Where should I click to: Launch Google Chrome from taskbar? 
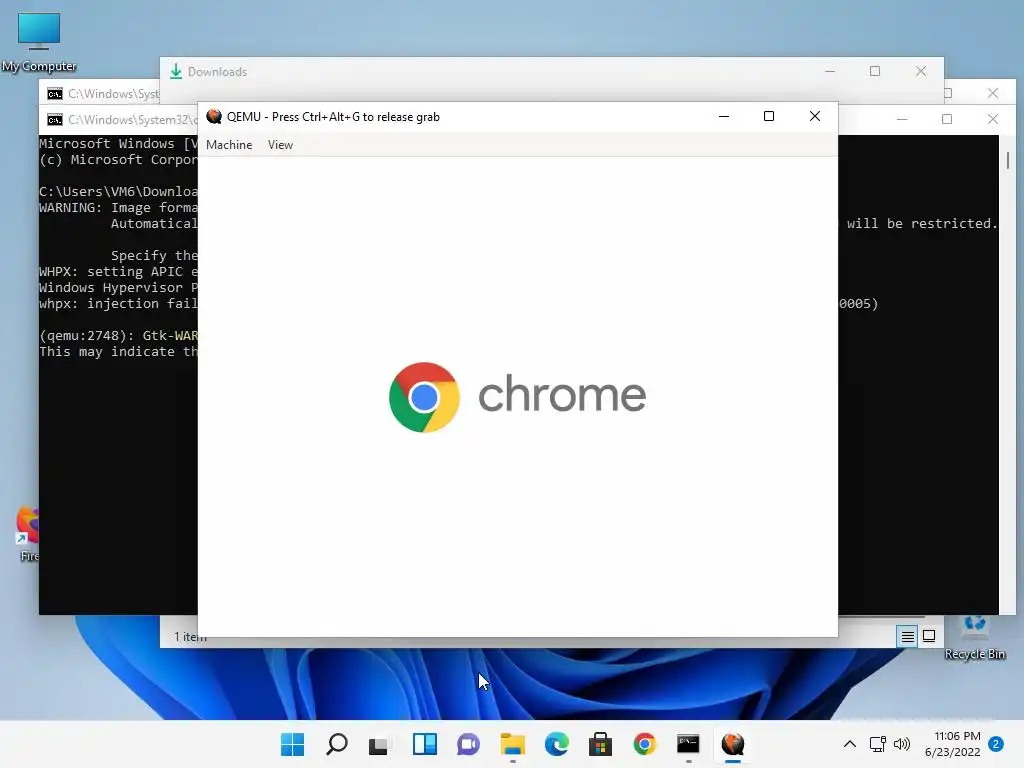[x=645, y=744]
